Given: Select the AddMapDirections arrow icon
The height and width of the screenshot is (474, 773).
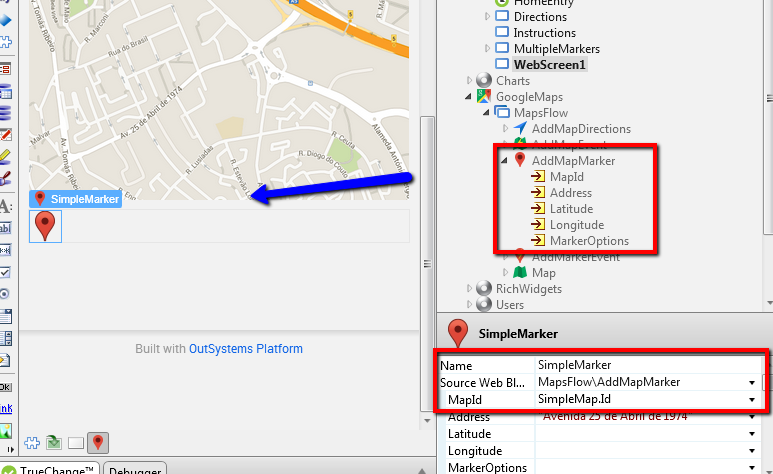Looking at the screenshot, I should [520, 129].
